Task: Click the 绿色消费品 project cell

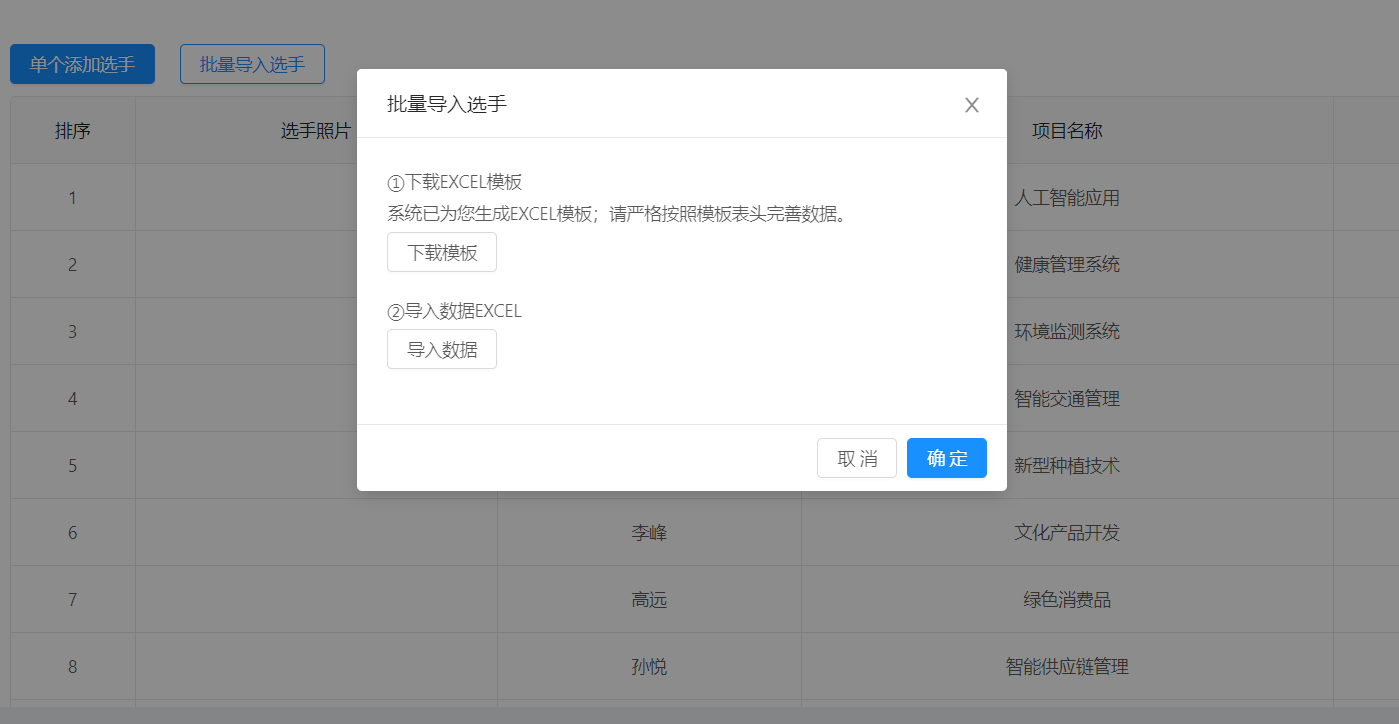Action: click(x=1067, y=599)
